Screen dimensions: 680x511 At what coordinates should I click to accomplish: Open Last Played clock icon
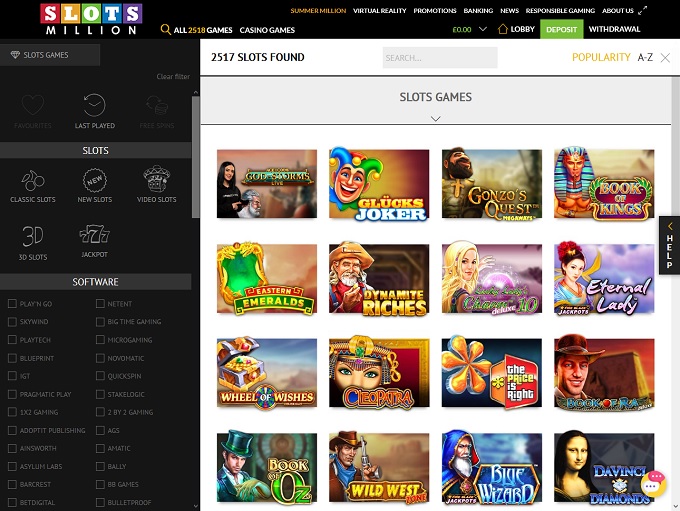(95, 108)
